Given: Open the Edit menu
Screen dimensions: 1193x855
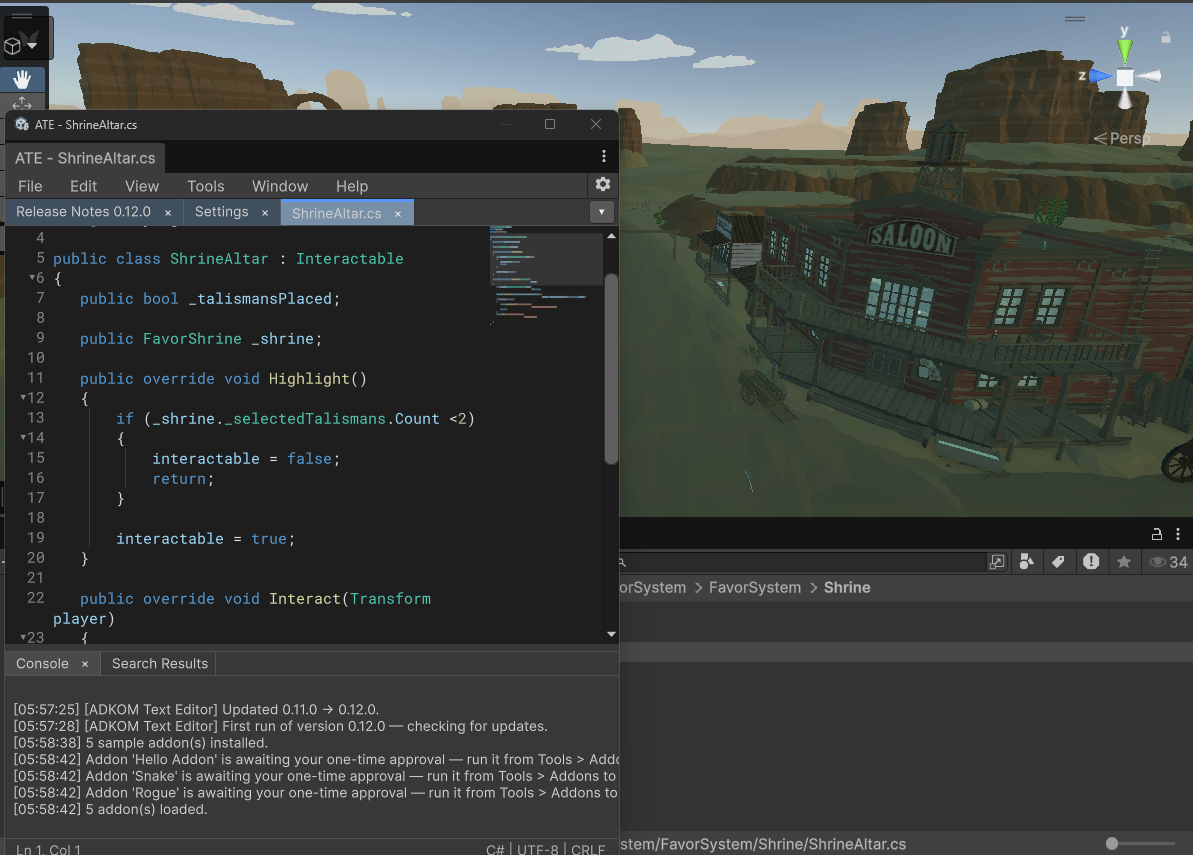Looking at the screenshot, I should (84, 186).
